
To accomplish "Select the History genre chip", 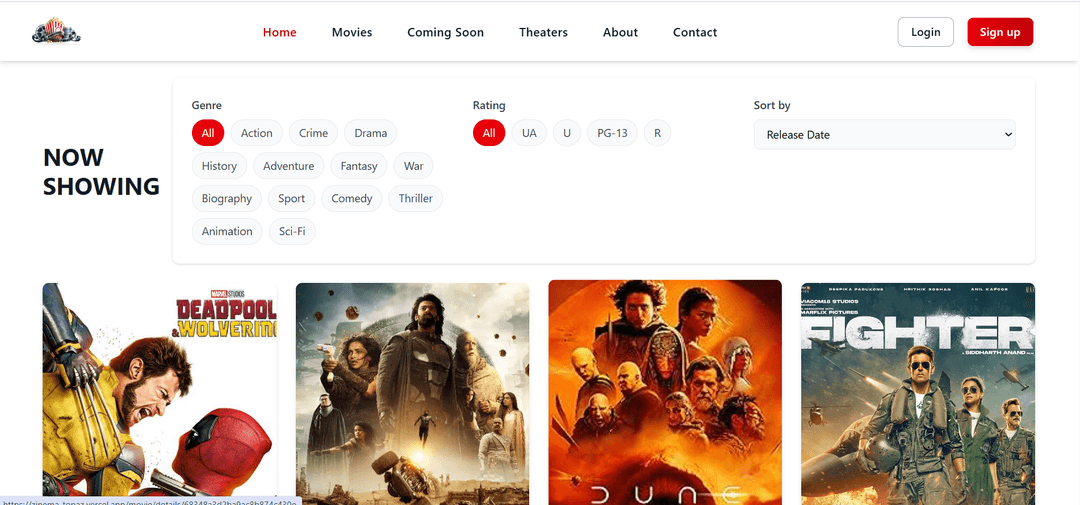I will tap(219, 166).
